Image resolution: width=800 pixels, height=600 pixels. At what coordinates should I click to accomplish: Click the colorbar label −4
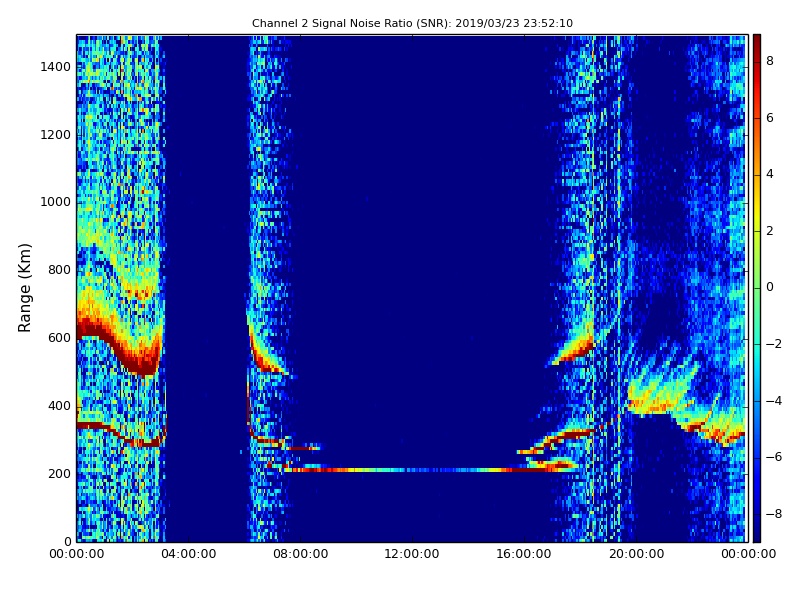[x=774, y=401]
